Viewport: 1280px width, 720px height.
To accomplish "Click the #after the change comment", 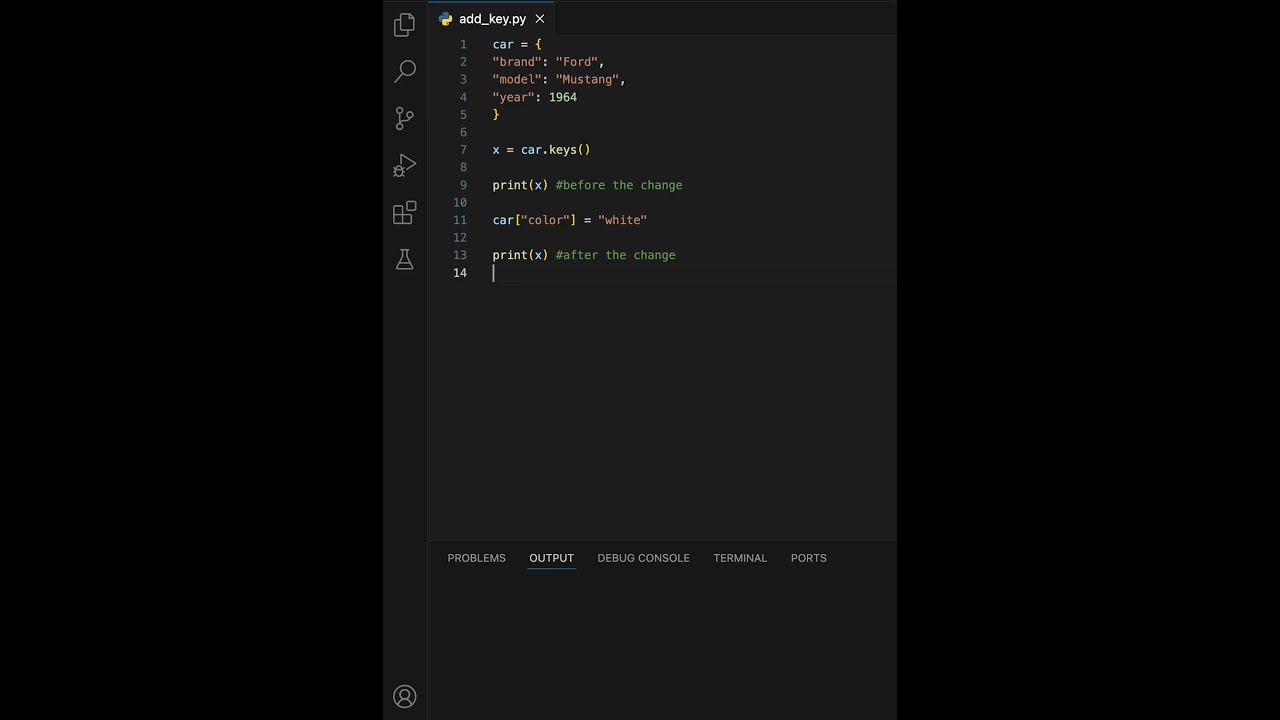I will point(616,255).
